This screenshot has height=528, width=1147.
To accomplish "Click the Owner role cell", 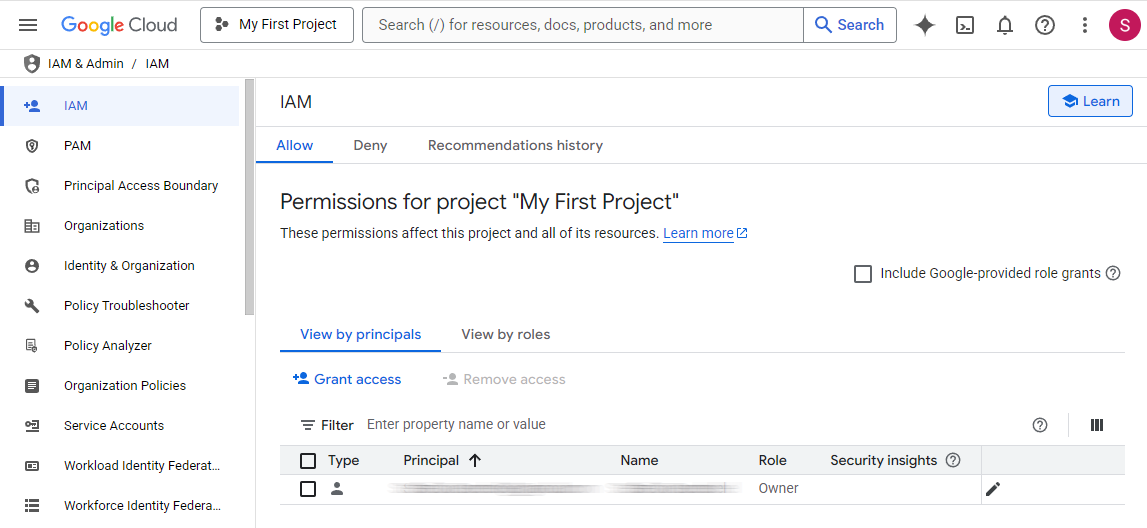I will (778, 489).
